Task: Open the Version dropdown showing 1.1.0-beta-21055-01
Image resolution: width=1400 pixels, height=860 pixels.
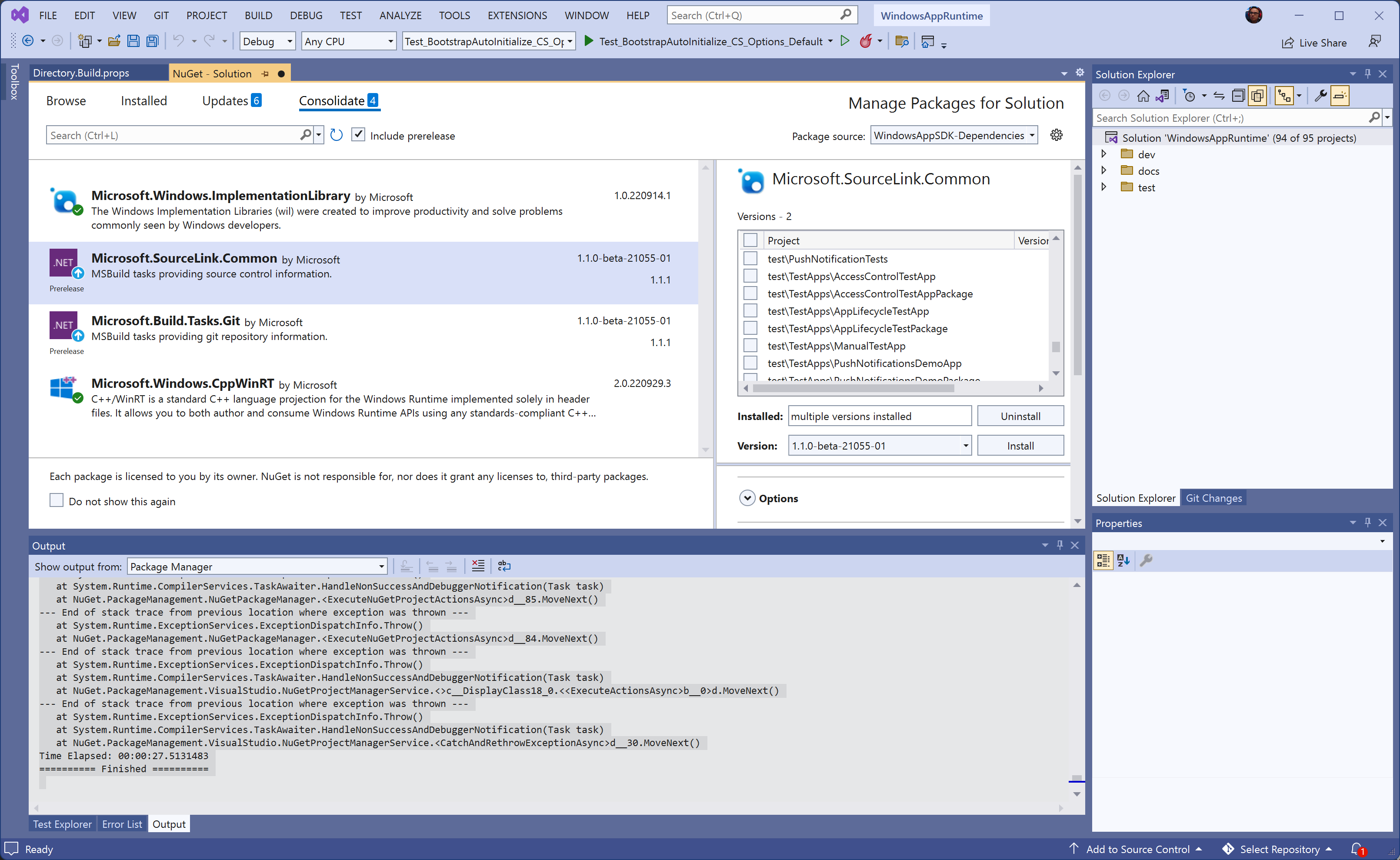Action: point(965,445)
